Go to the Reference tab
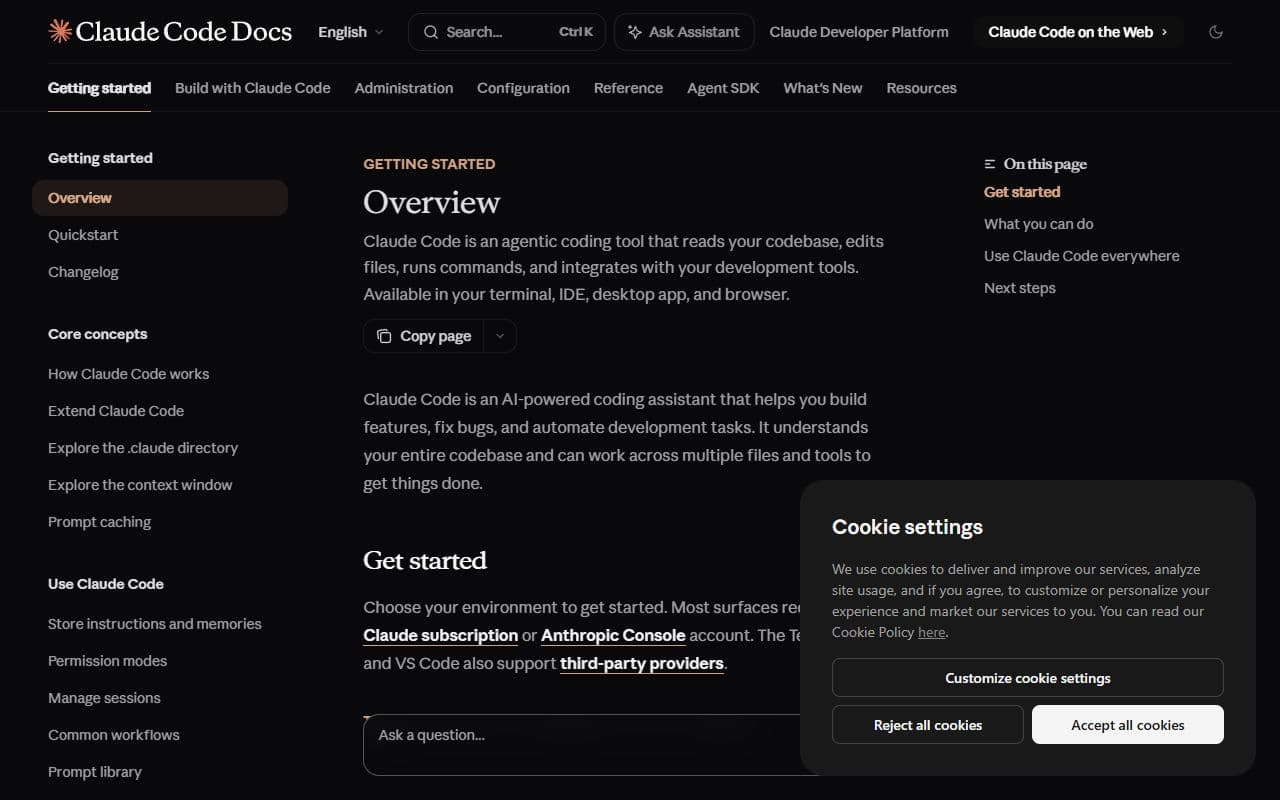 coord(628,88)
